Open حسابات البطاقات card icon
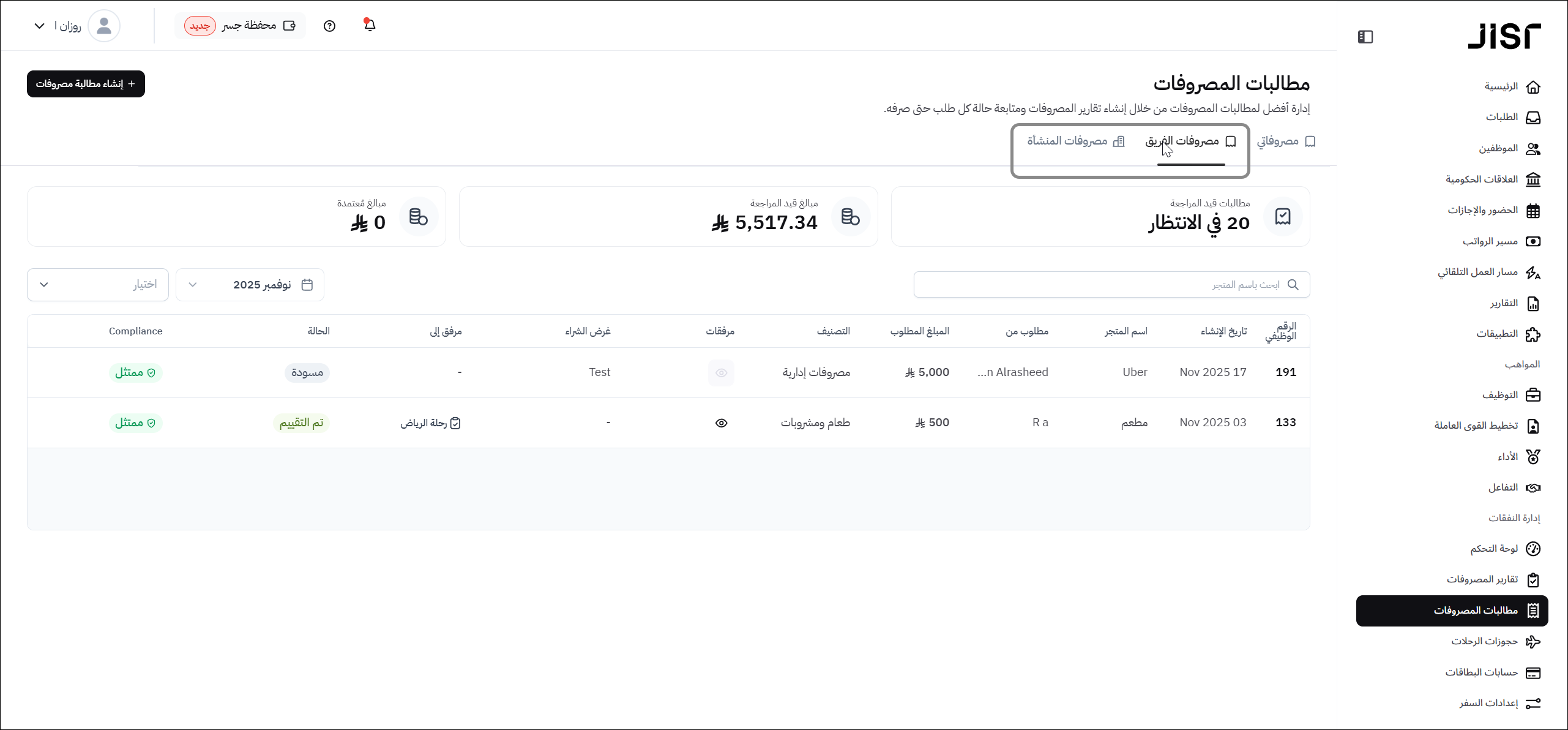 (x=1533, y=672)
